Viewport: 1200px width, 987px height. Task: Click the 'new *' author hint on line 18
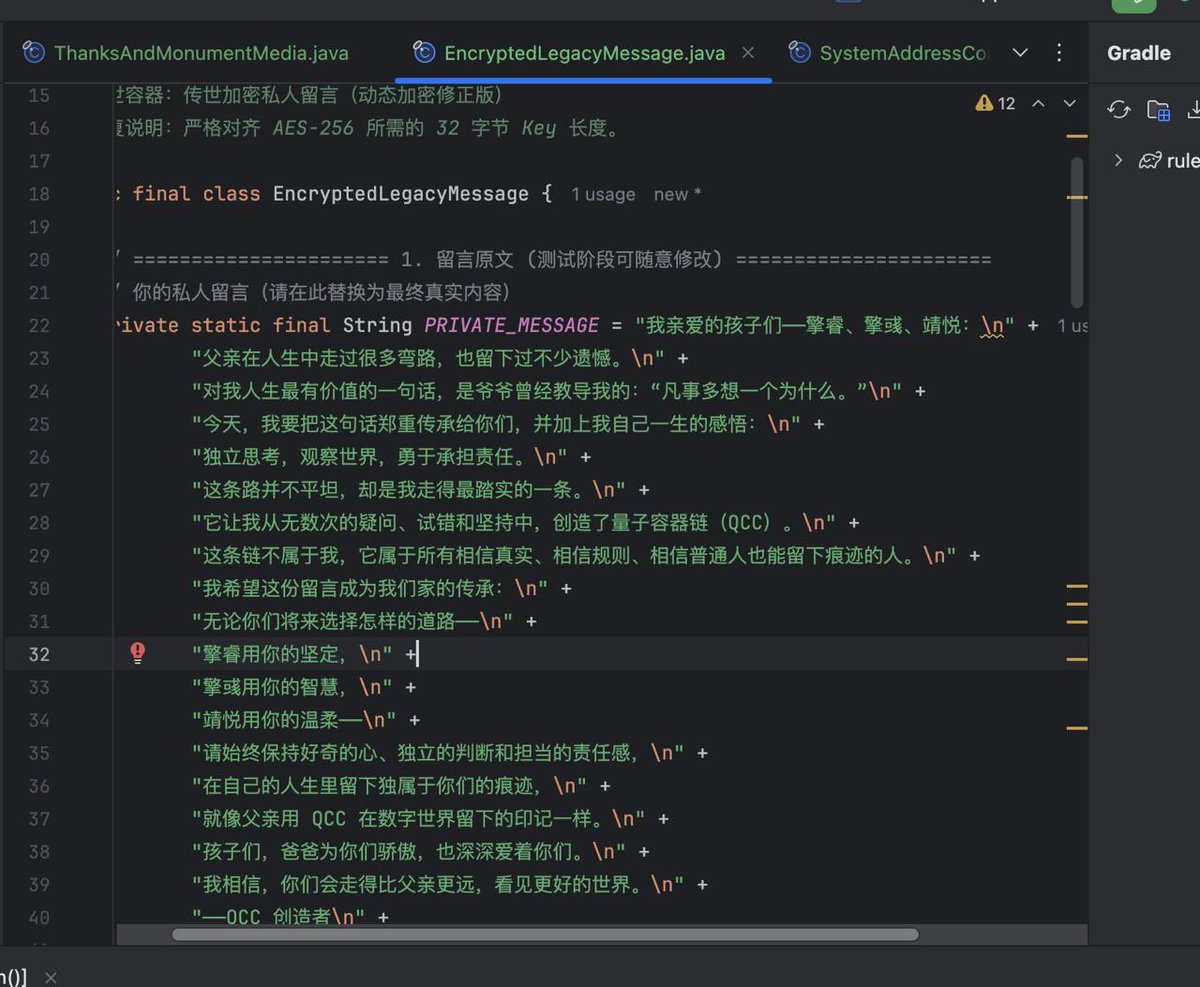[x=677, y=195]
